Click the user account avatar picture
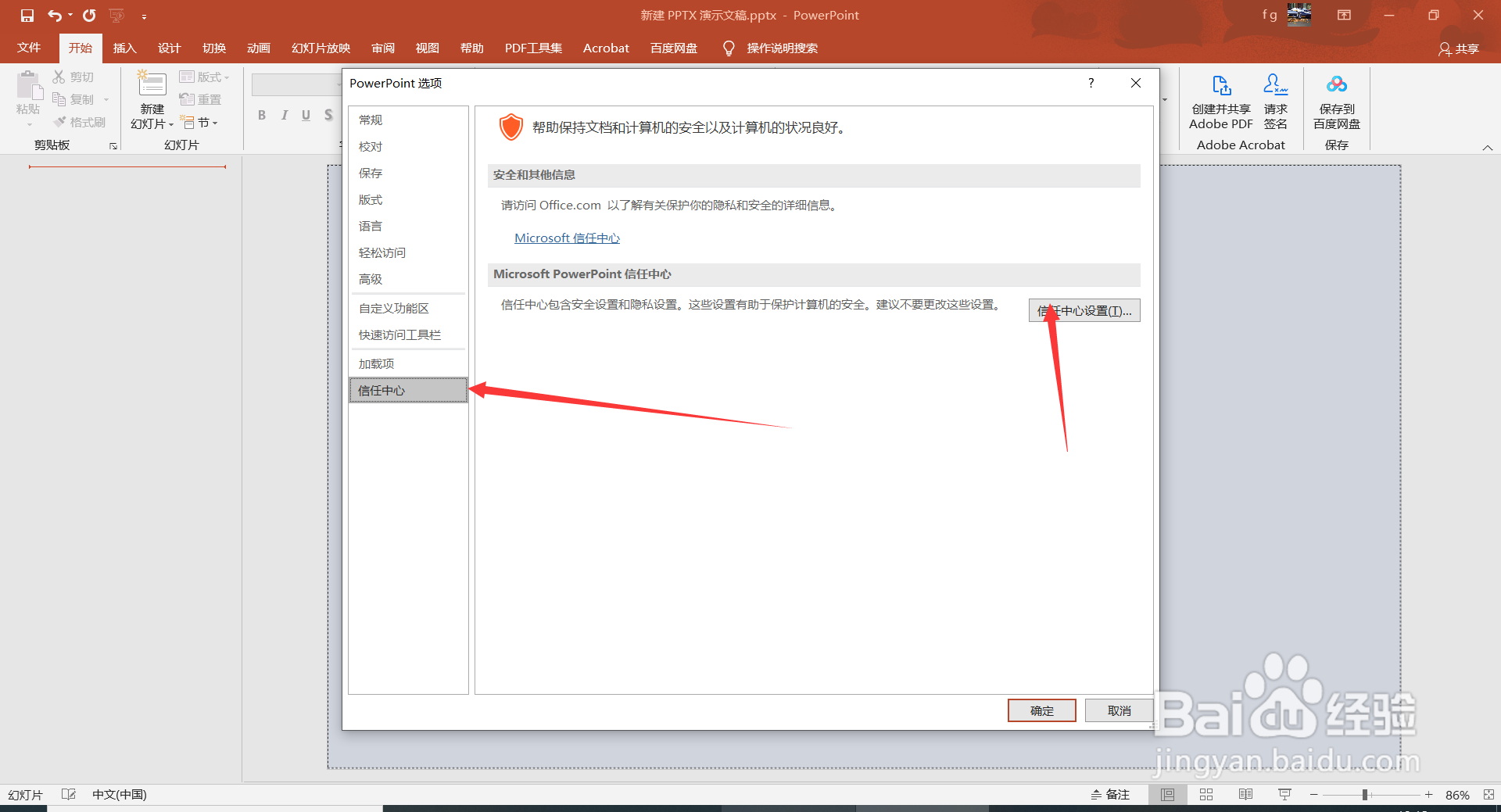1501x812 pixels. (1299, 15)
